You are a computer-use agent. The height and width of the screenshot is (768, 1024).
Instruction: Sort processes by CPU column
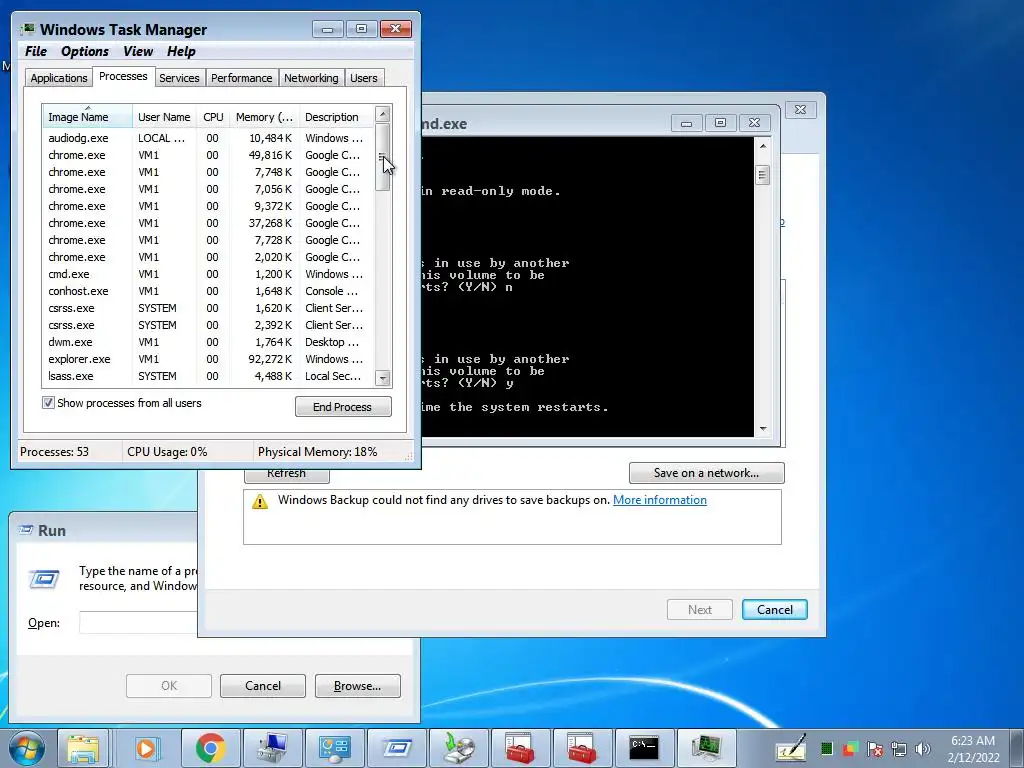coord(213,117)
